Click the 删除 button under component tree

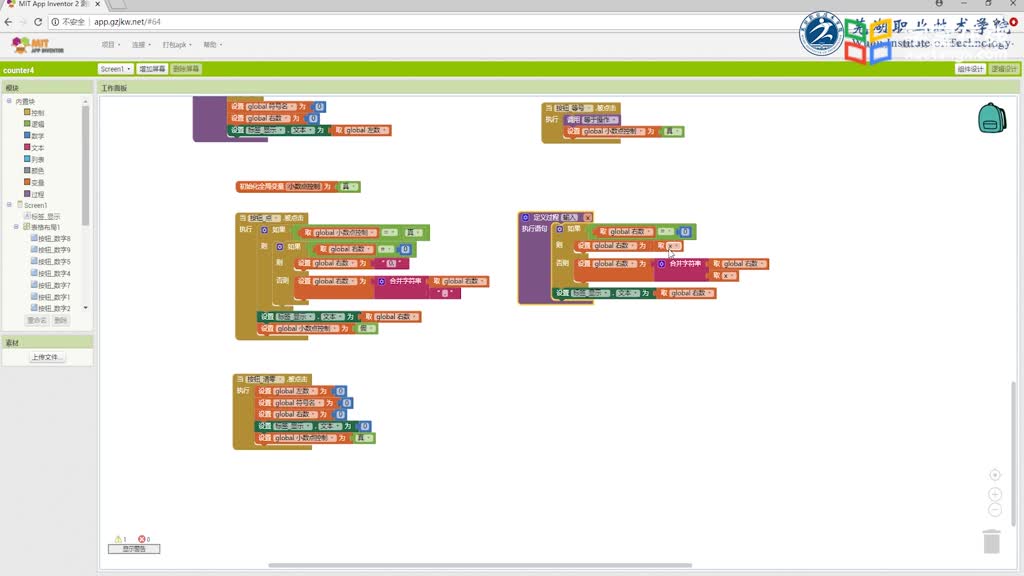click(61, 320)
